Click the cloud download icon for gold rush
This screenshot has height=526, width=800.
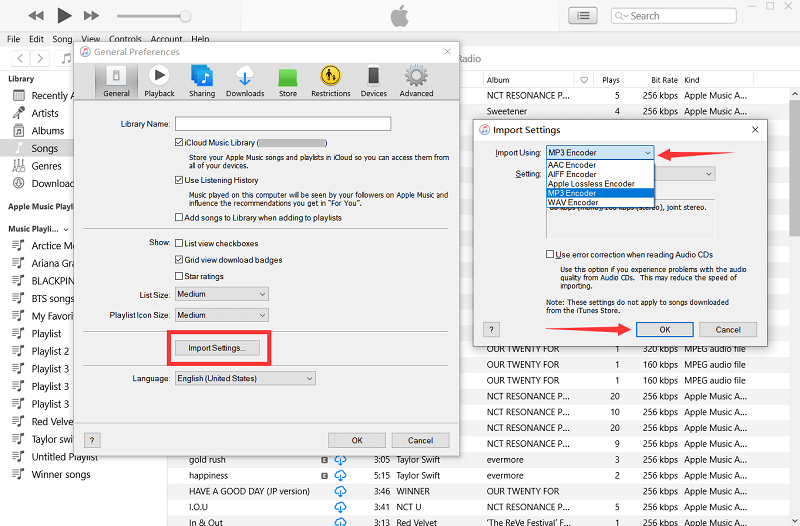tap(340, 460)
